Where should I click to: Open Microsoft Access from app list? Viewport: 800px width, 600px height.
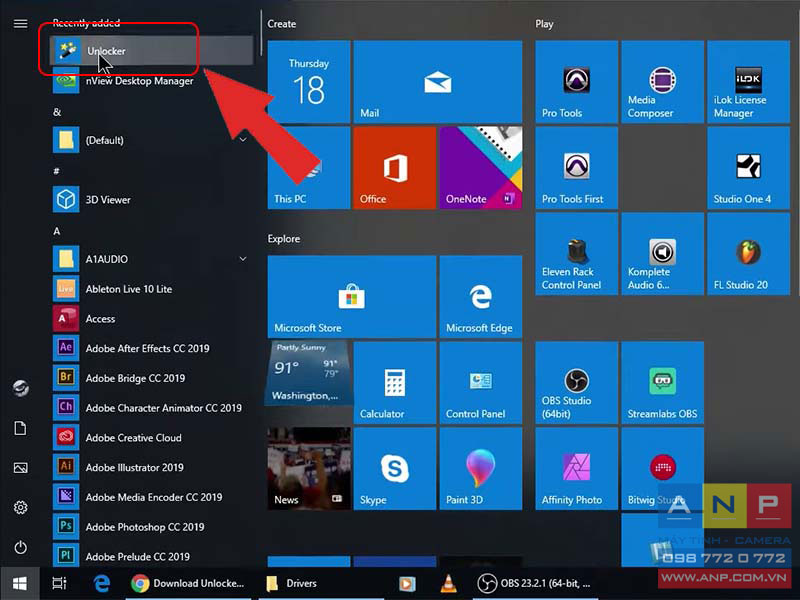pyautogui.click(x=152, y=318)
